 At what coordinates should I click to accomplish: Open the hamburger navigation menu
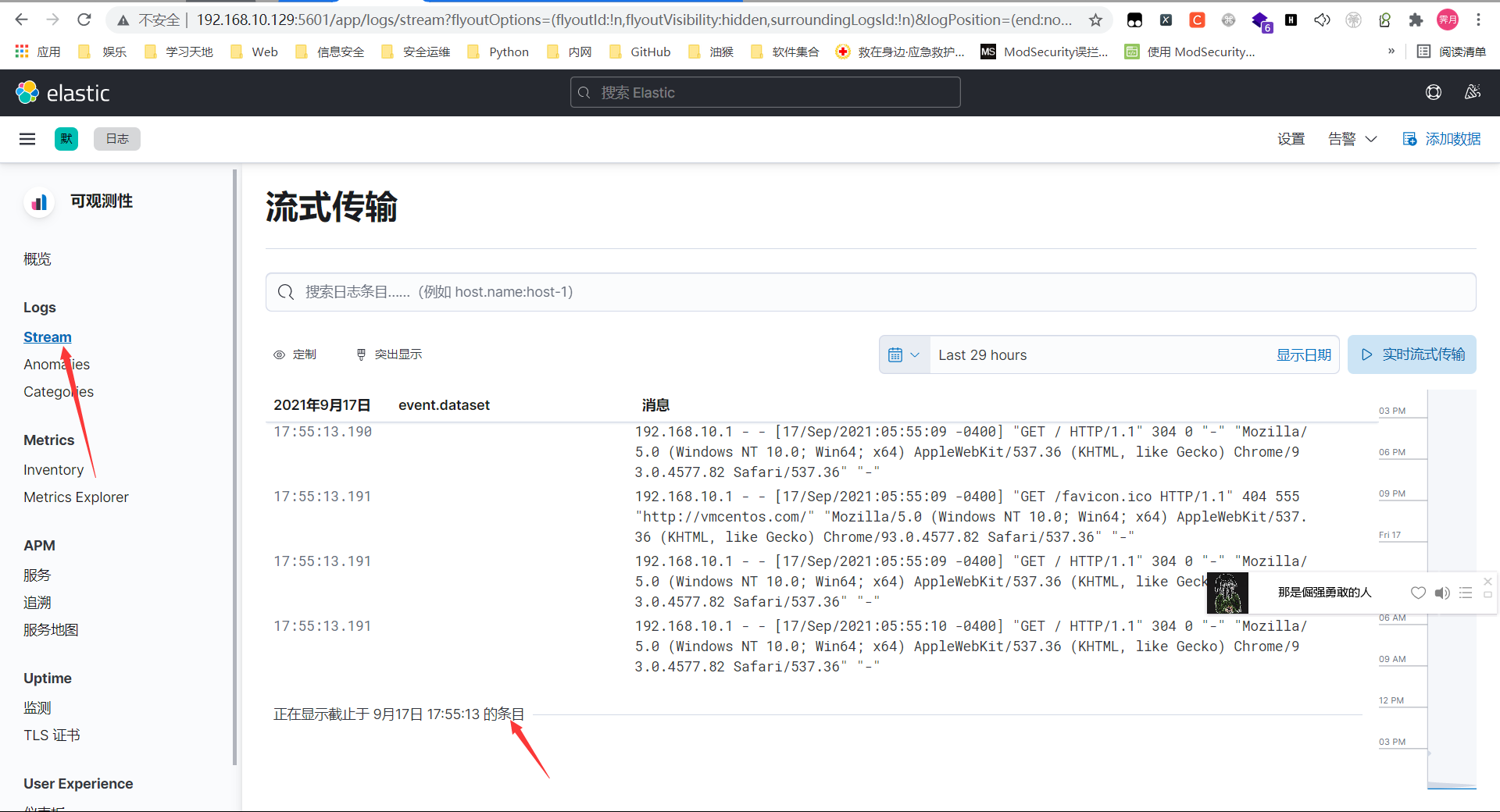tap(27, 139)
